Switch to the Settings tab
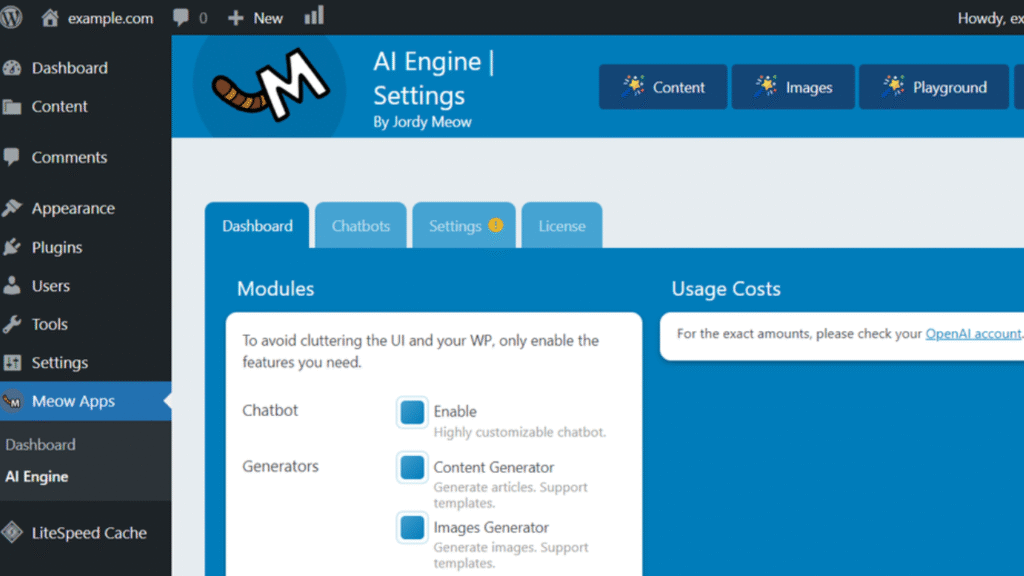 464,225
